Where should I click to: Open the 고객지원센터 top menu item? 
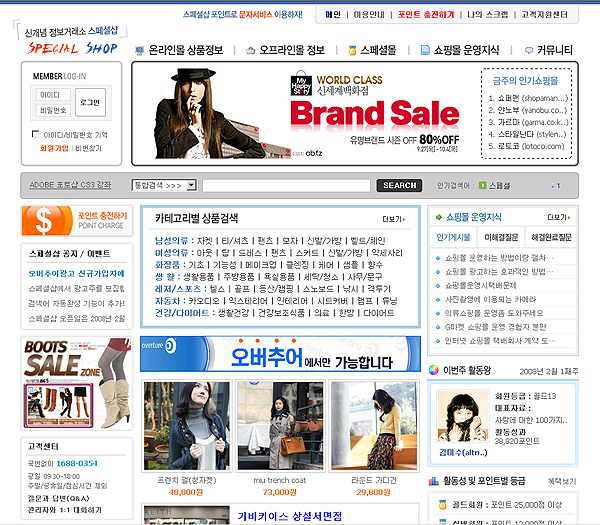pos(545,15)
